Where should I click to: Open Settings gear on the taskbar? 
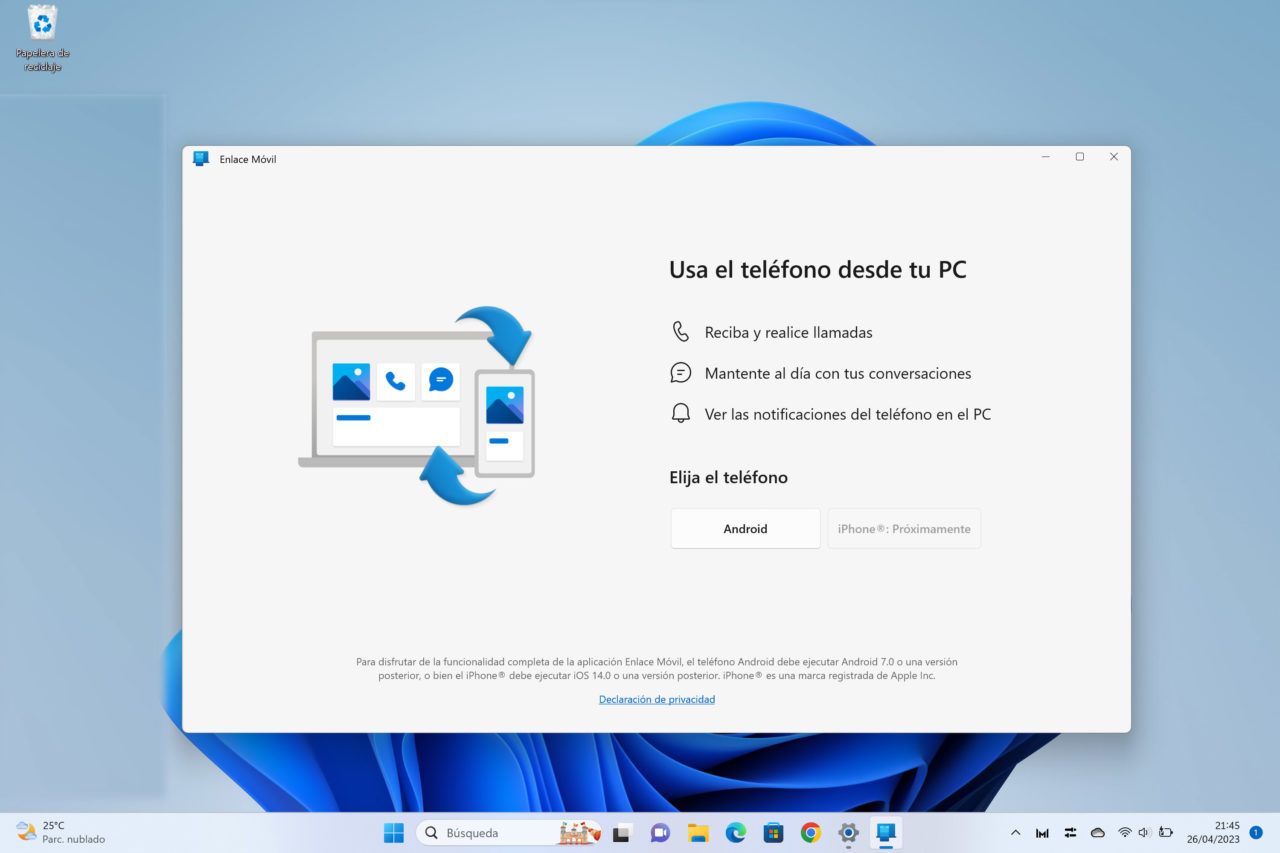point(849,832)
